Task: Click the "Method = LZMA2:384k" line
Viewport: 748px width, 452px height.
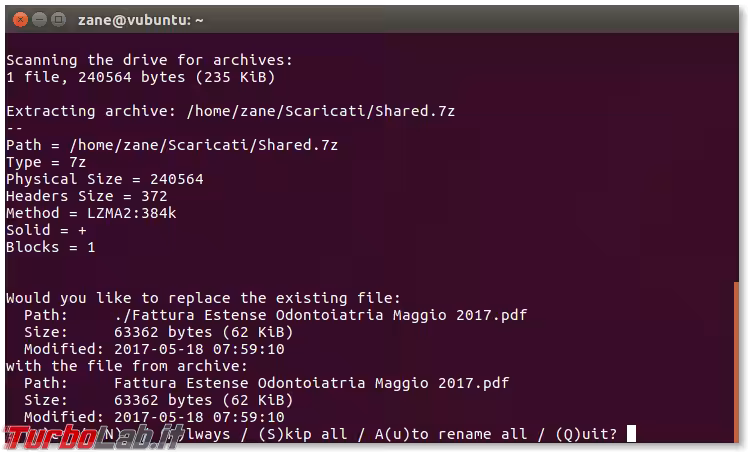Action: click(91, 213)
